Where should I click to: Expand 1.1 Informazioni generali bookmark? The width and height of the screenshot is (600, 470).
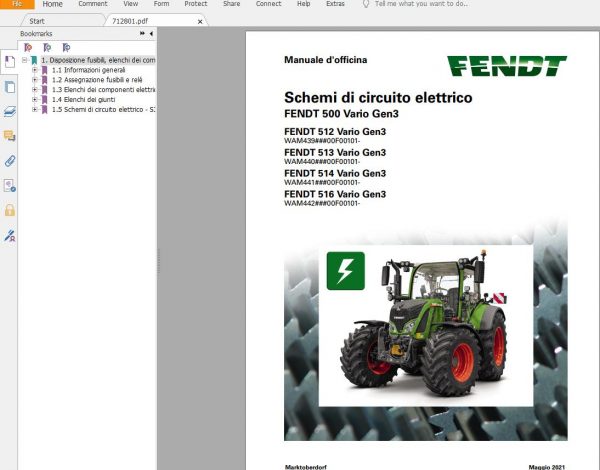coord(35,70)
